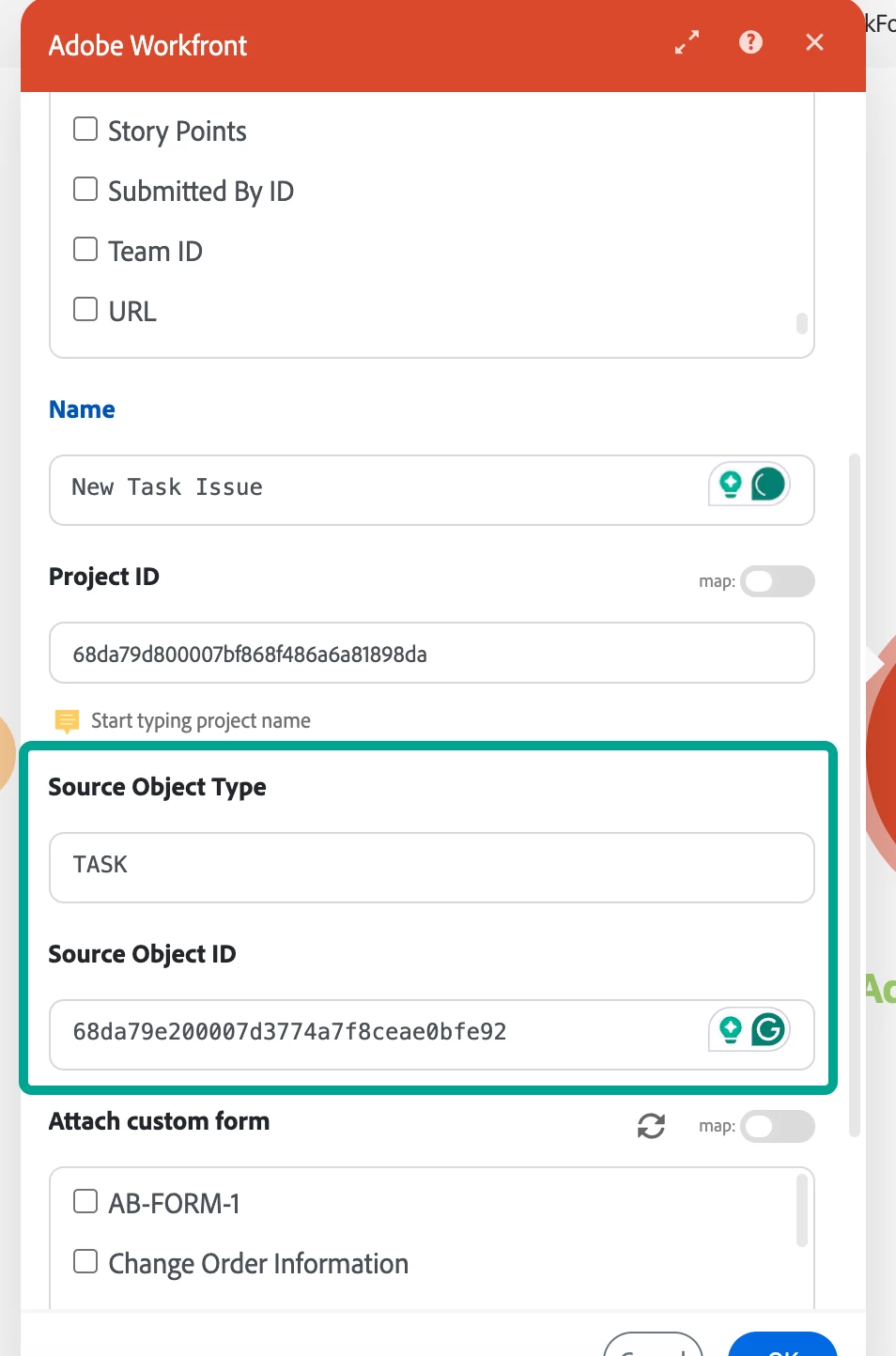
Task: Toggle the map switch for Attach custom form
Action: (778, 1126)
